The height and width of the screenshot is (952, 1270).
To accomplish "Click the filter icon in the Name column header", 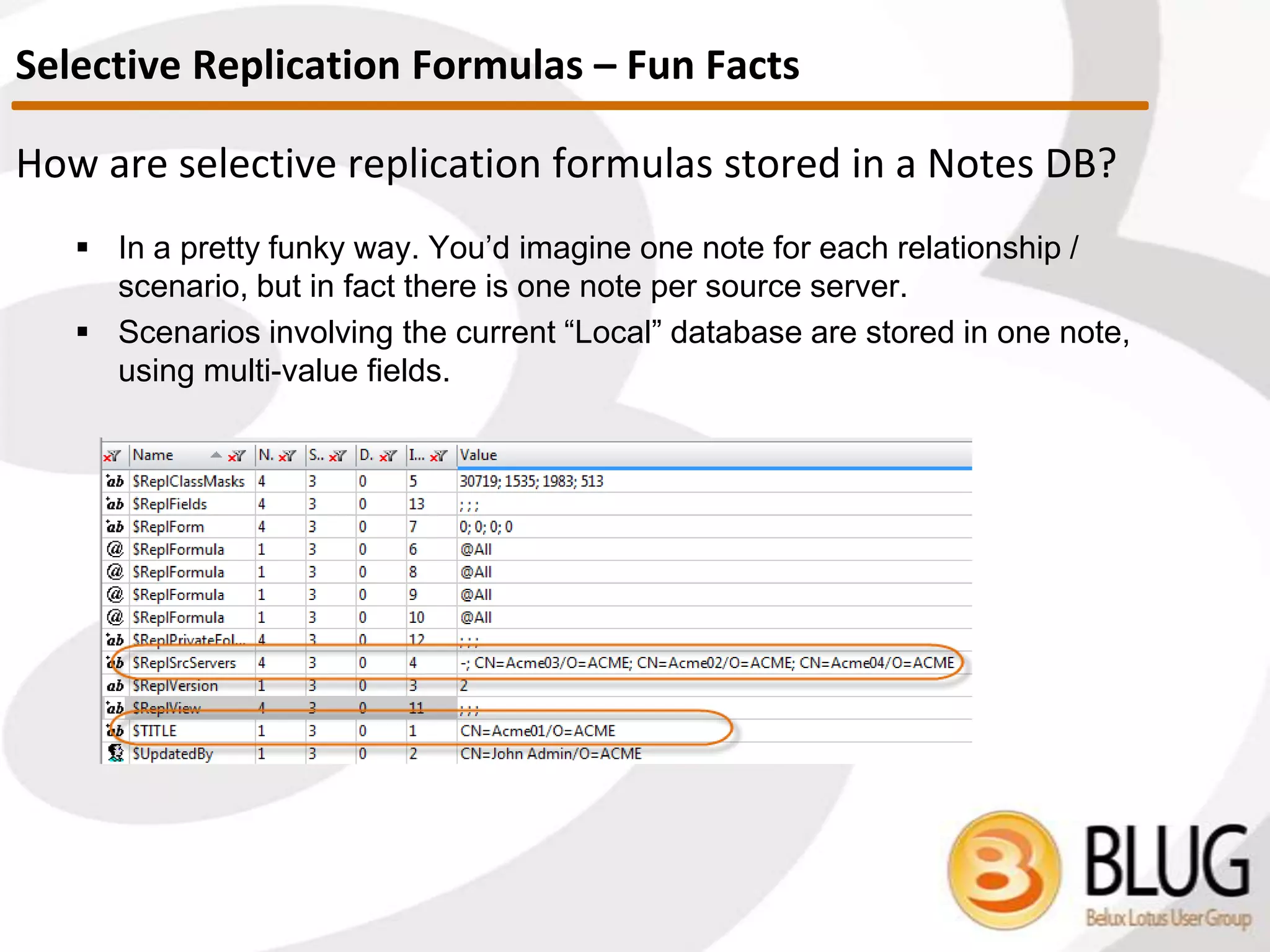I will (237, 456).
